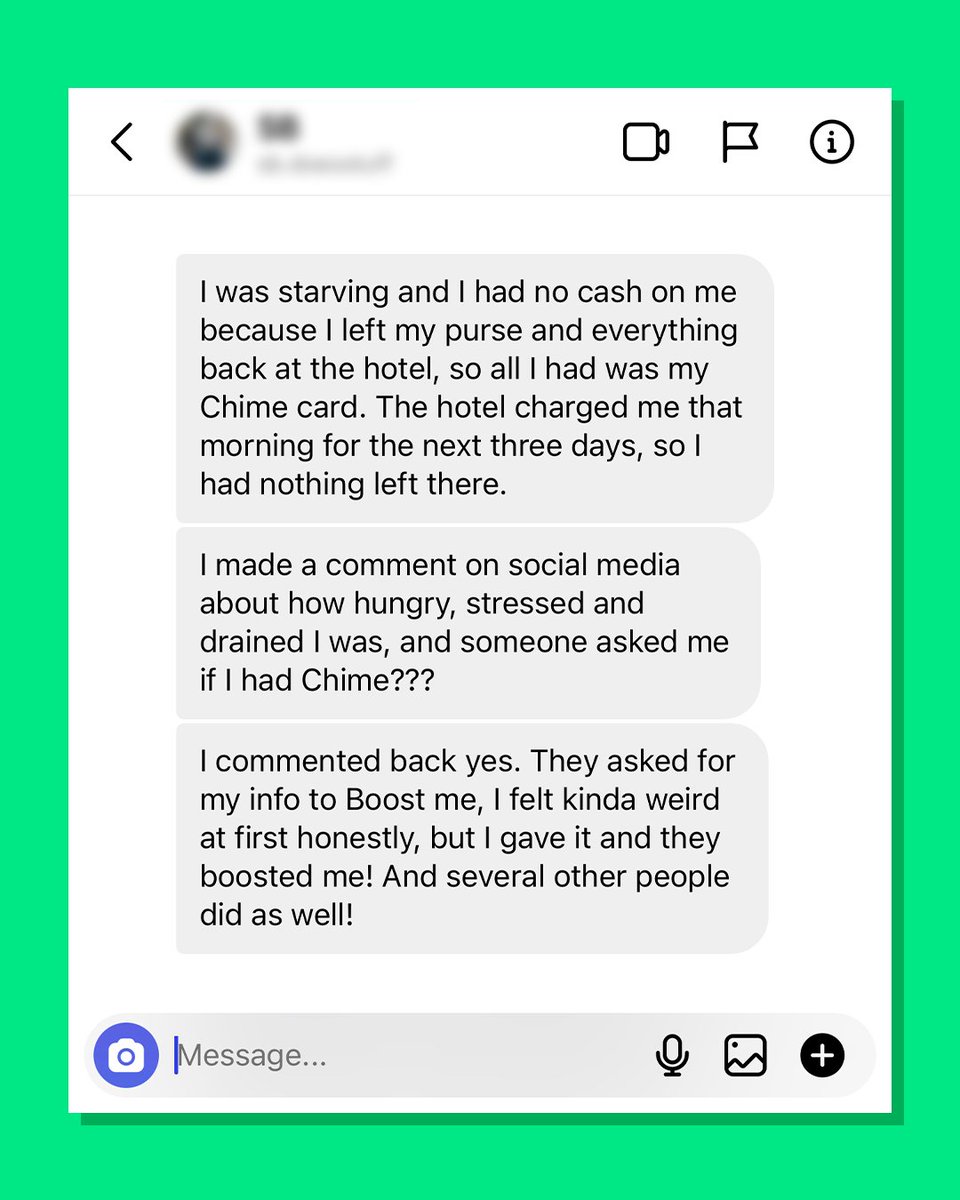This screenshot has width=960, height=1200.
Task: Go back using the left chevron arrow
Action: tap(121, 142)
